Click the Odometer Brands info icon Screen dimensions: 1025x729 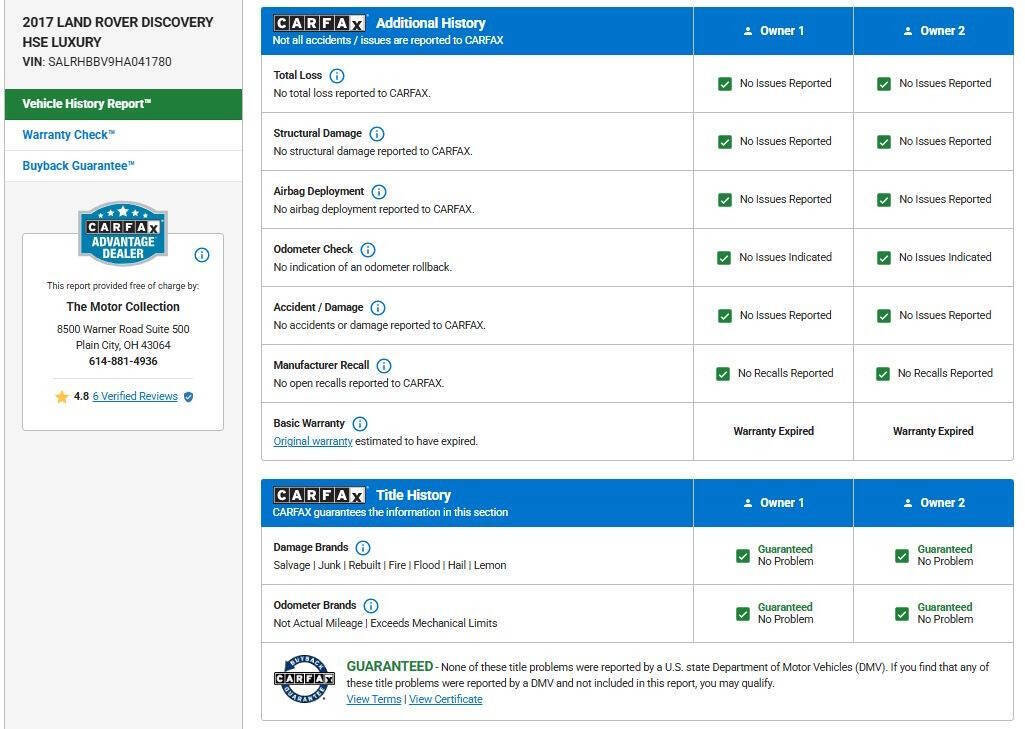pyautogui.click(x=371, y=606)
